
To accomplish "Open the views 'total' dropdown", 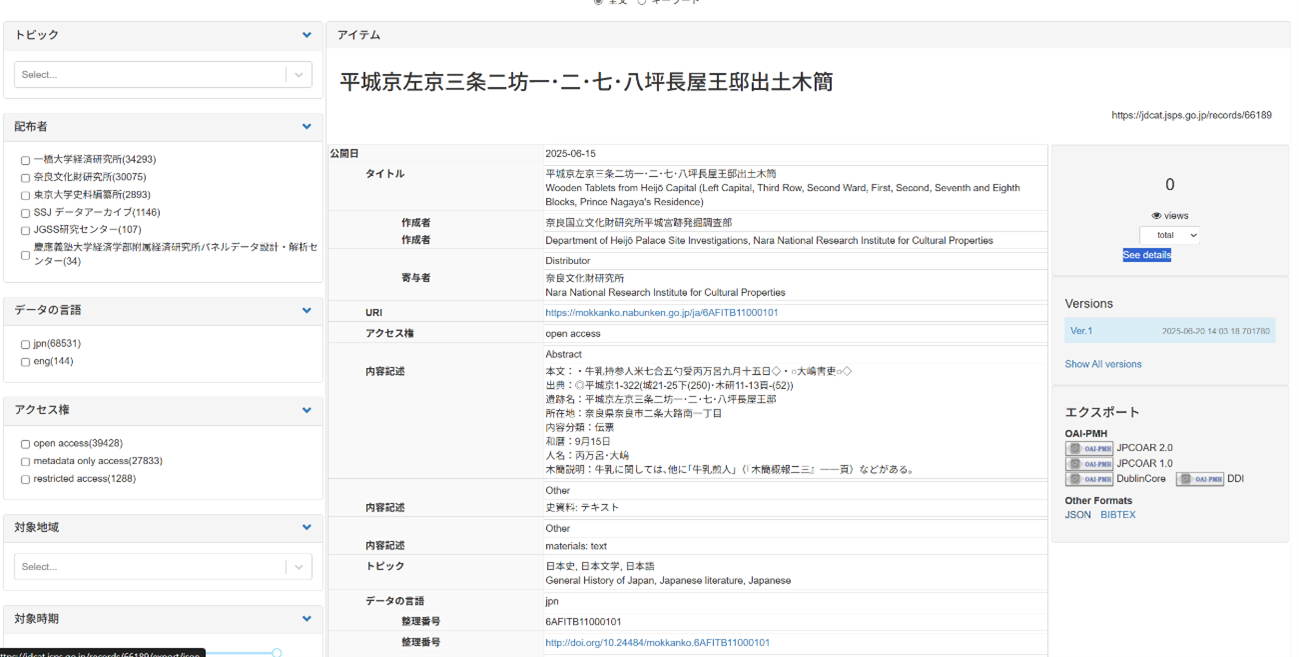I will coord(1169,235).
